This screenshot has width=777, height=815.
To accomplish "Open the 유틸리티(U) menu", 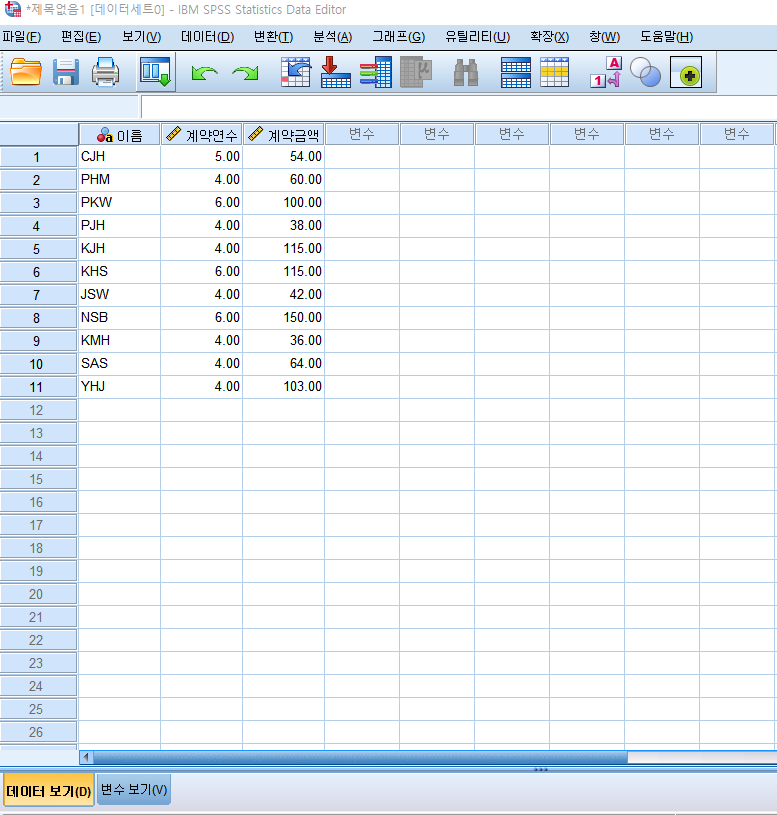I will 478,37.
